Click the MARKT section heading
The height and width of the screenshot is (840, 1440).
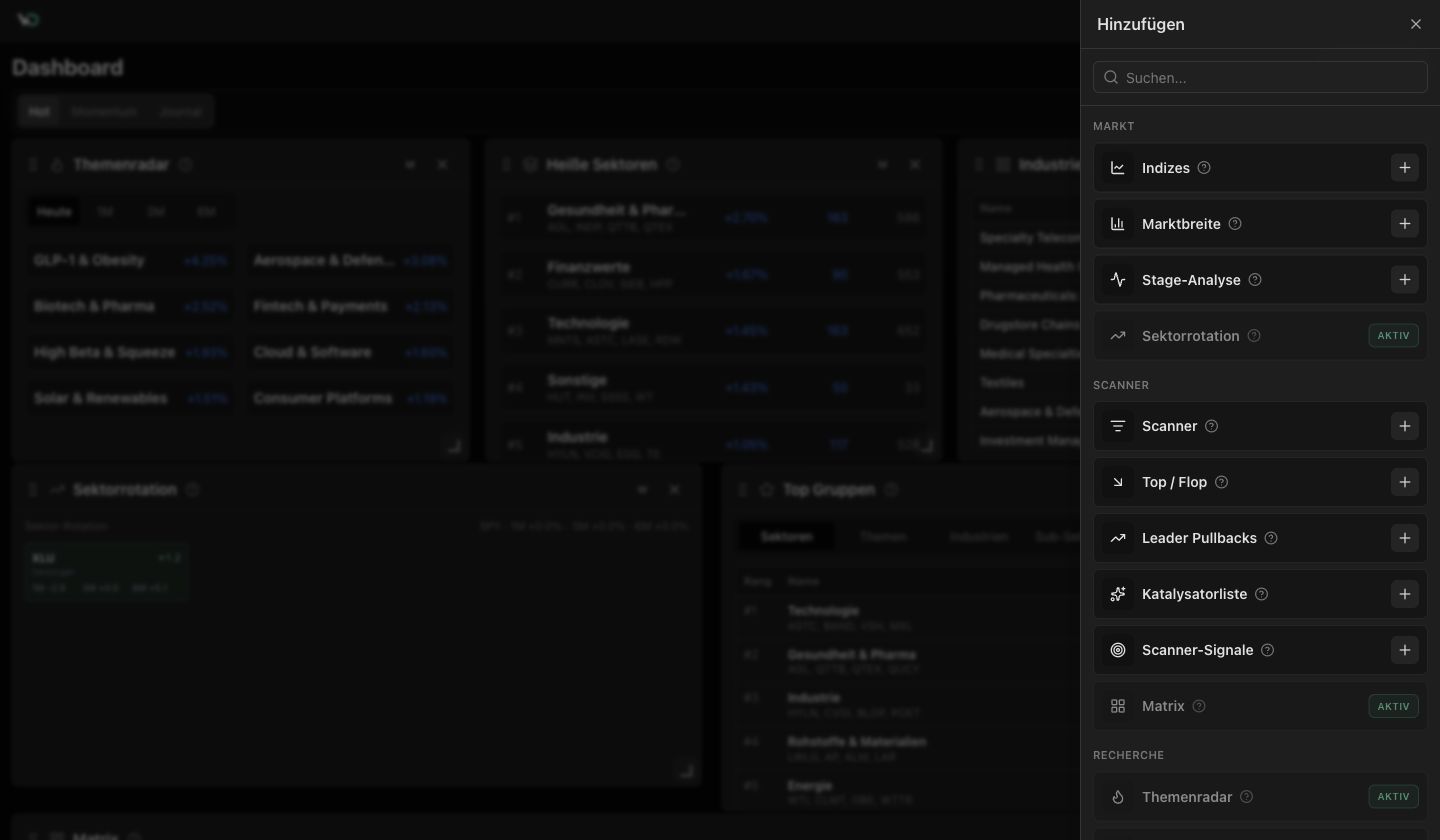click(1113, 126)
